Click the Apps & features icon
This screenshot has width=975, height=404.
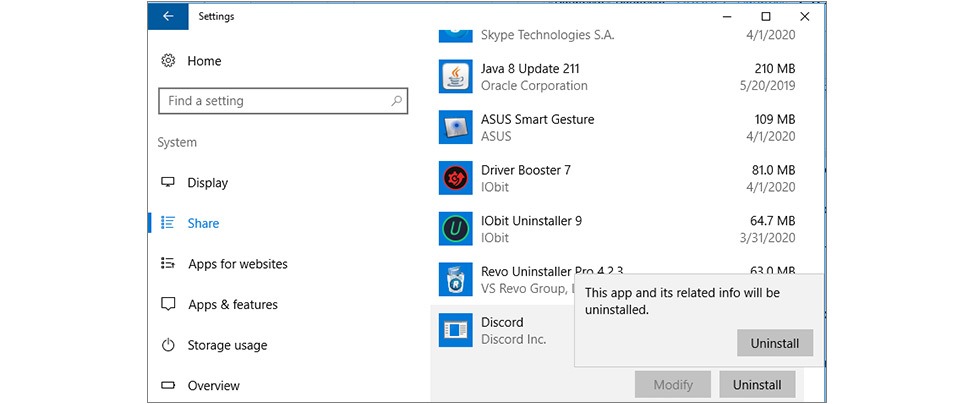coord(168,305)
